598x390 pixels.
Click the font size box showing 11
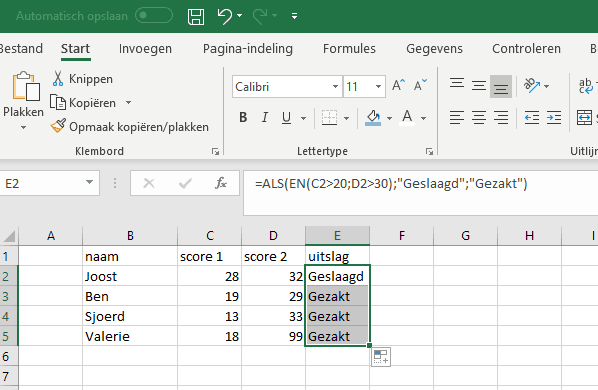[x=359, y=87]
